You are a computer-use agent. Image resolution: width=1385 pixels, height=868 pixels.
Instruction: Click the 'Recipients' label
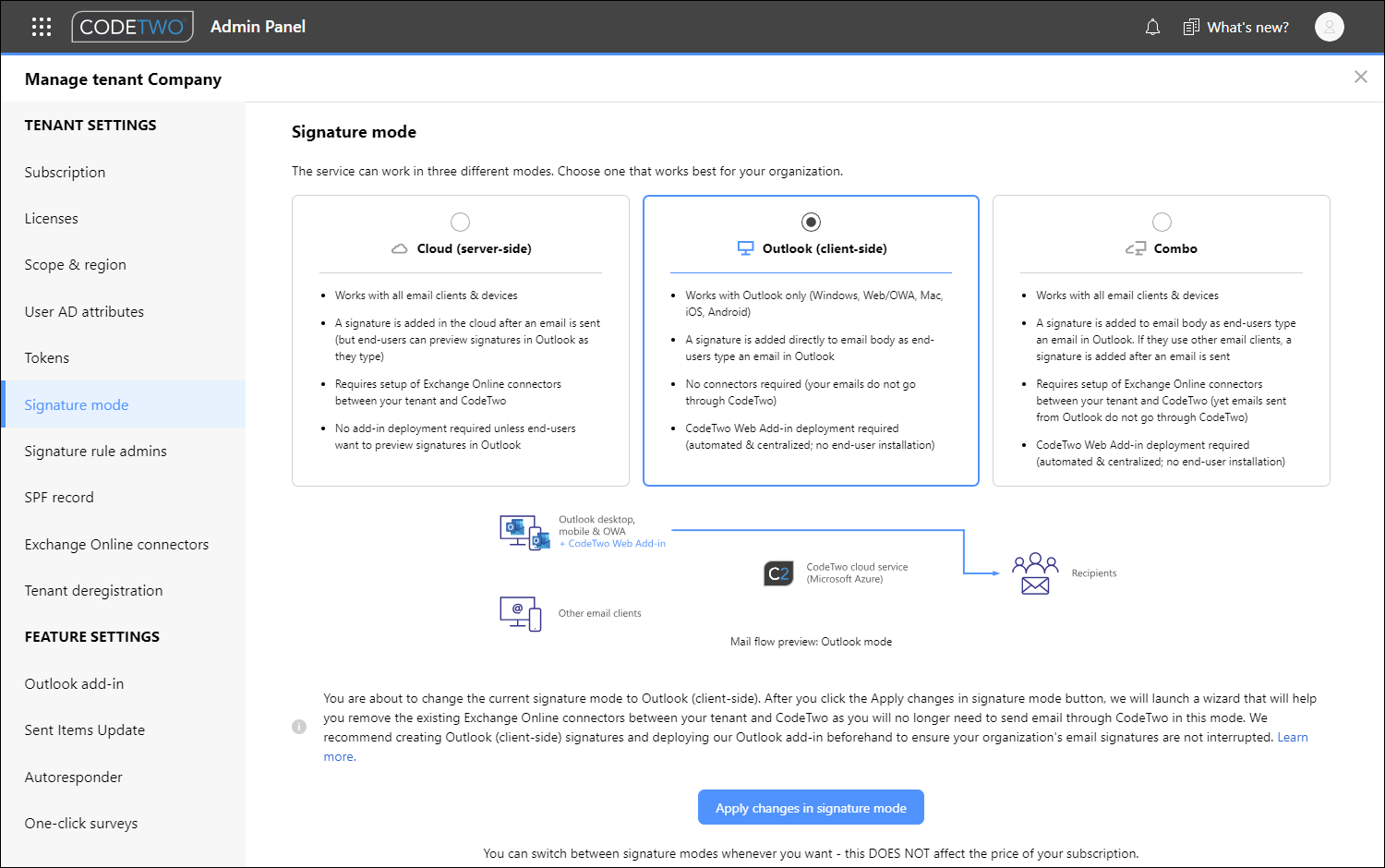tap(1094, 573)
